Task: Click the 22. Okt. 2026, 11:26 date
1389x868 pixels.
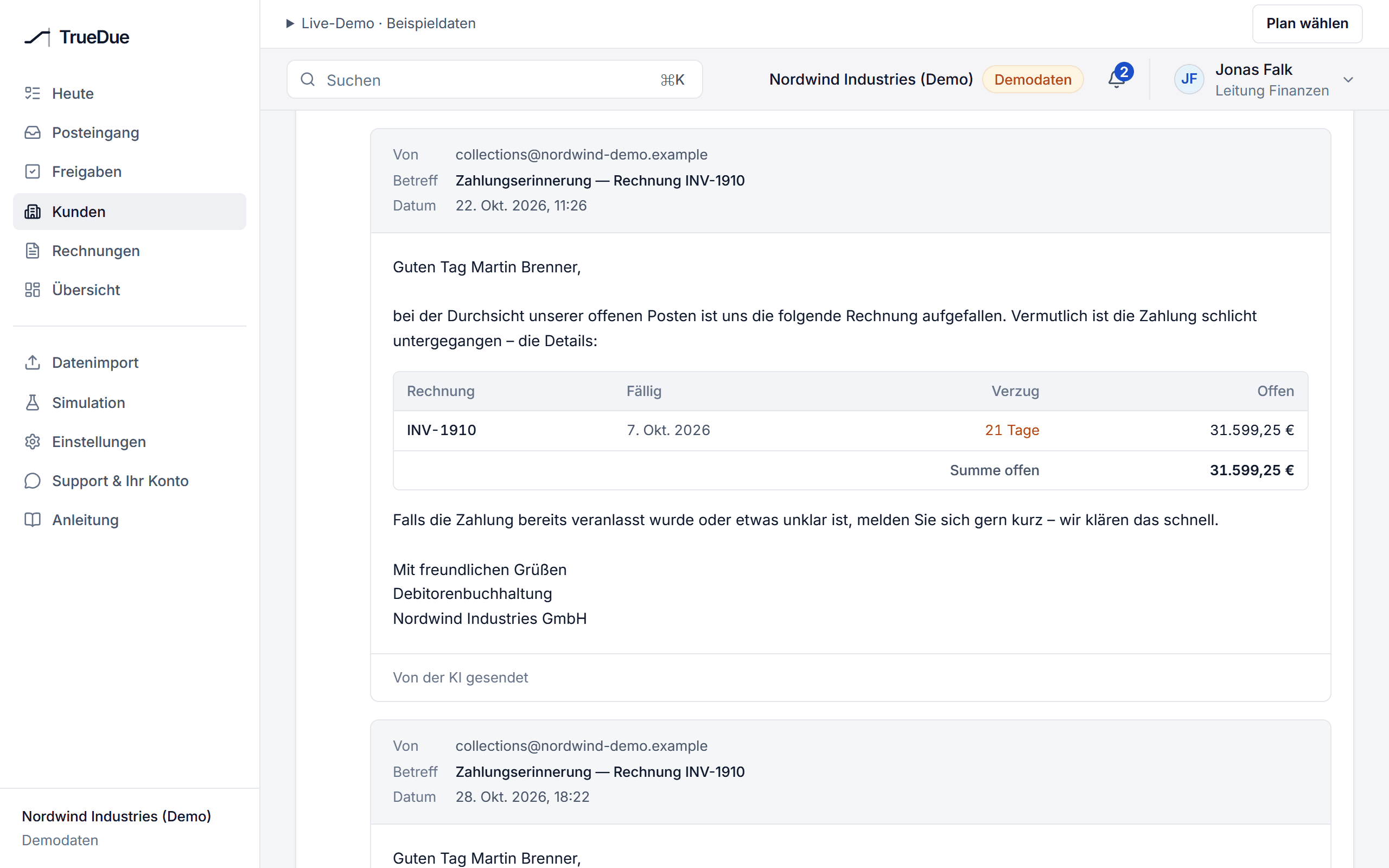Action: (x=521, y=206)
